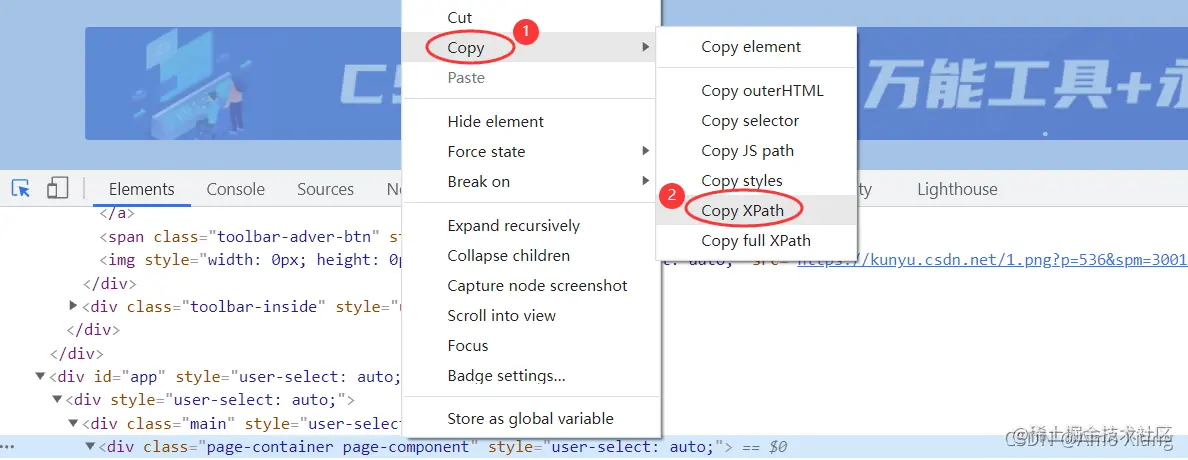Viewport: 1188px width, 460px height.
Task: Open the Sources tab
Action: [325, 189]
